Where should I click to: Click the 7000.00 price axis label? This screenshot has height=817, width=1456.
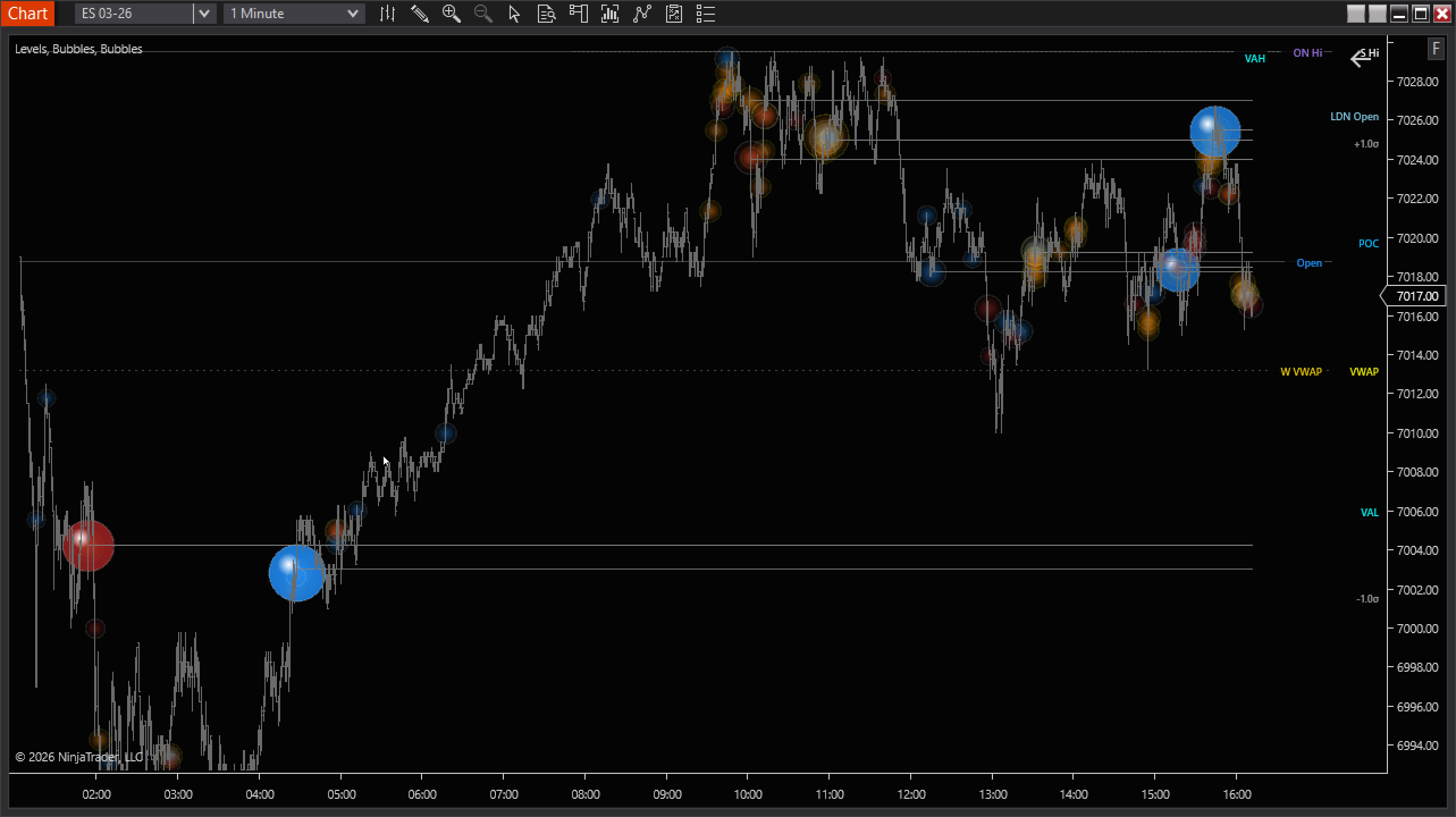pyautogui.click(x=1417, y=629)
